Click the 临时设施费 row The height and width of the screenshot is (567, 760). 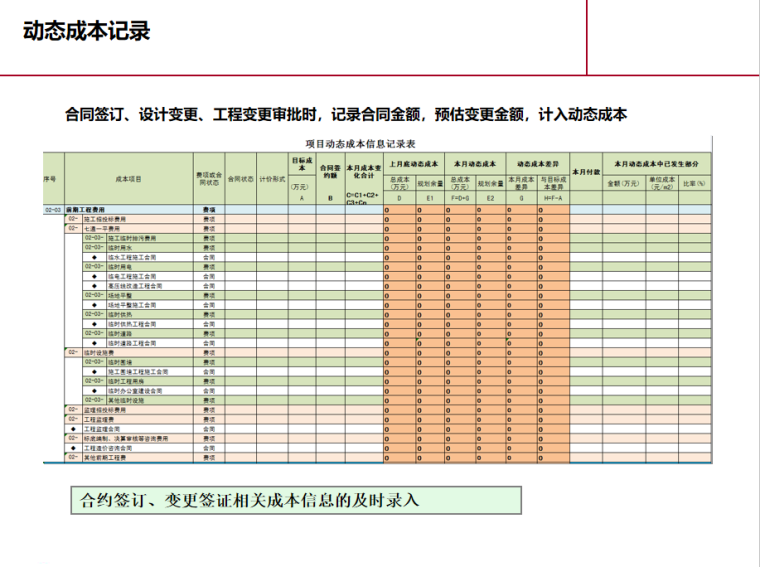(x=100, y=352)
